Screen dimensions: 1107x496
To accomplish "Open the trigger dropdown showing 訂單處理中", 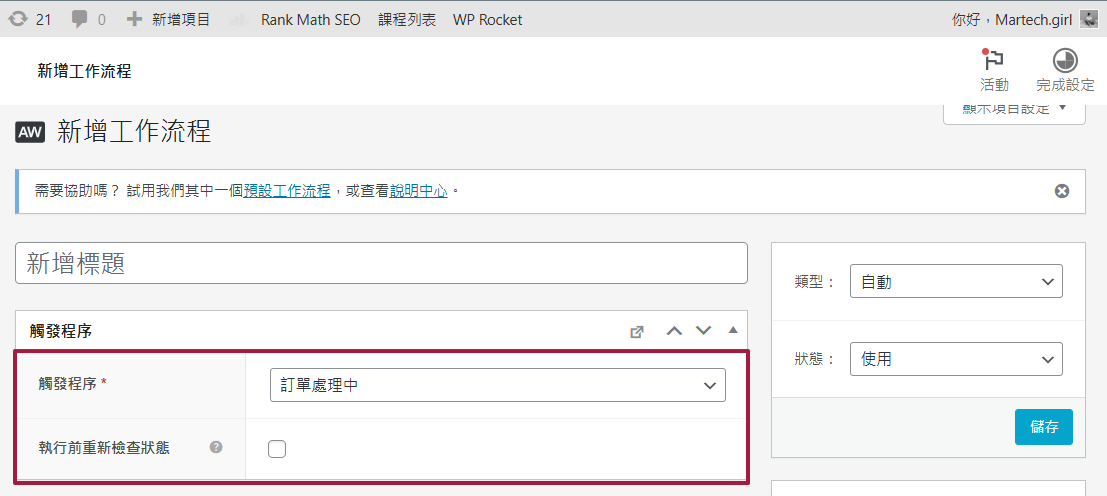I will click(x=497, y=385).
